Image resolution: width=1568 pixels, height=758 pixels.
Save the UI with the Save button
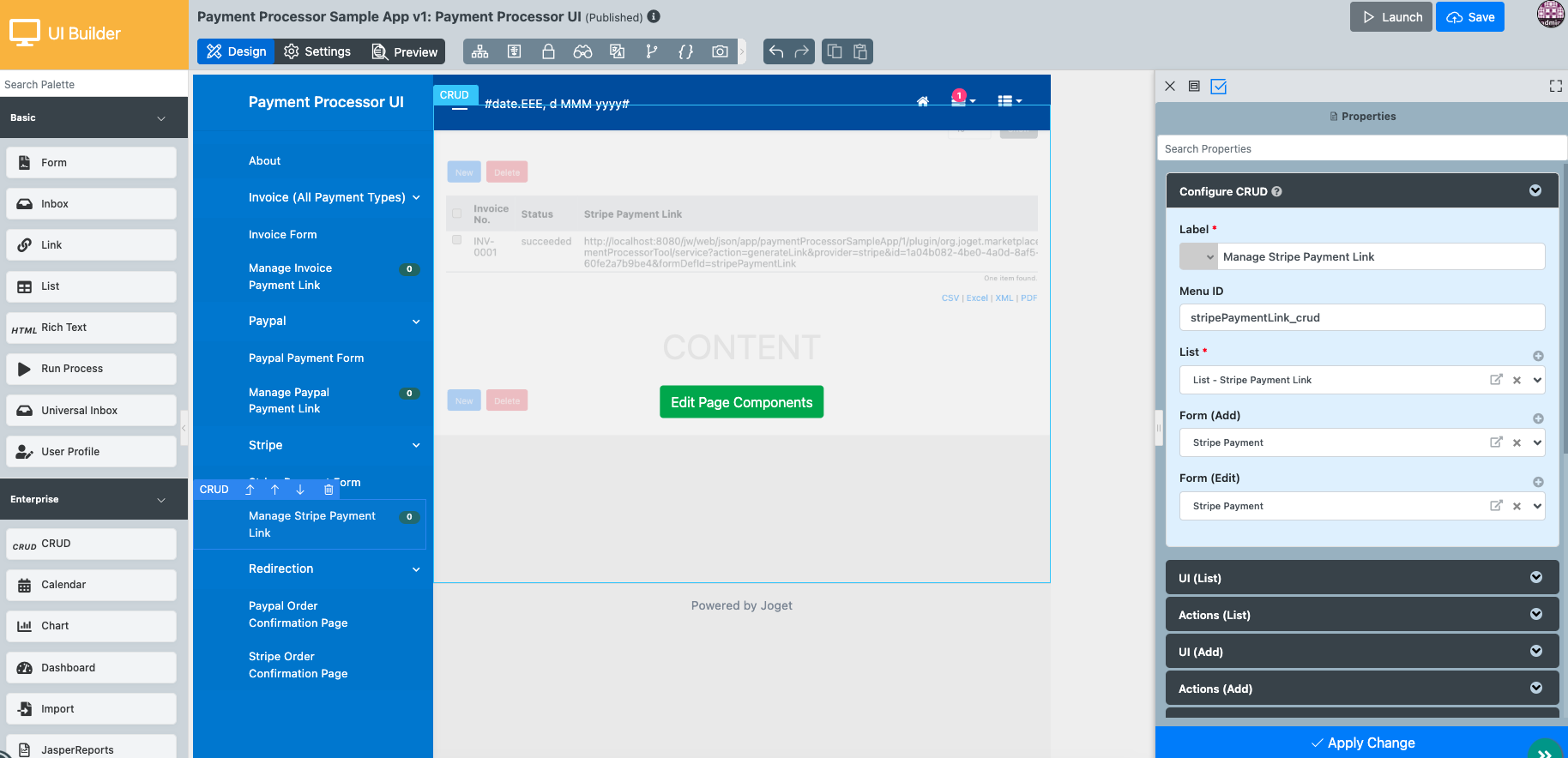click(x=1470, y=17)
